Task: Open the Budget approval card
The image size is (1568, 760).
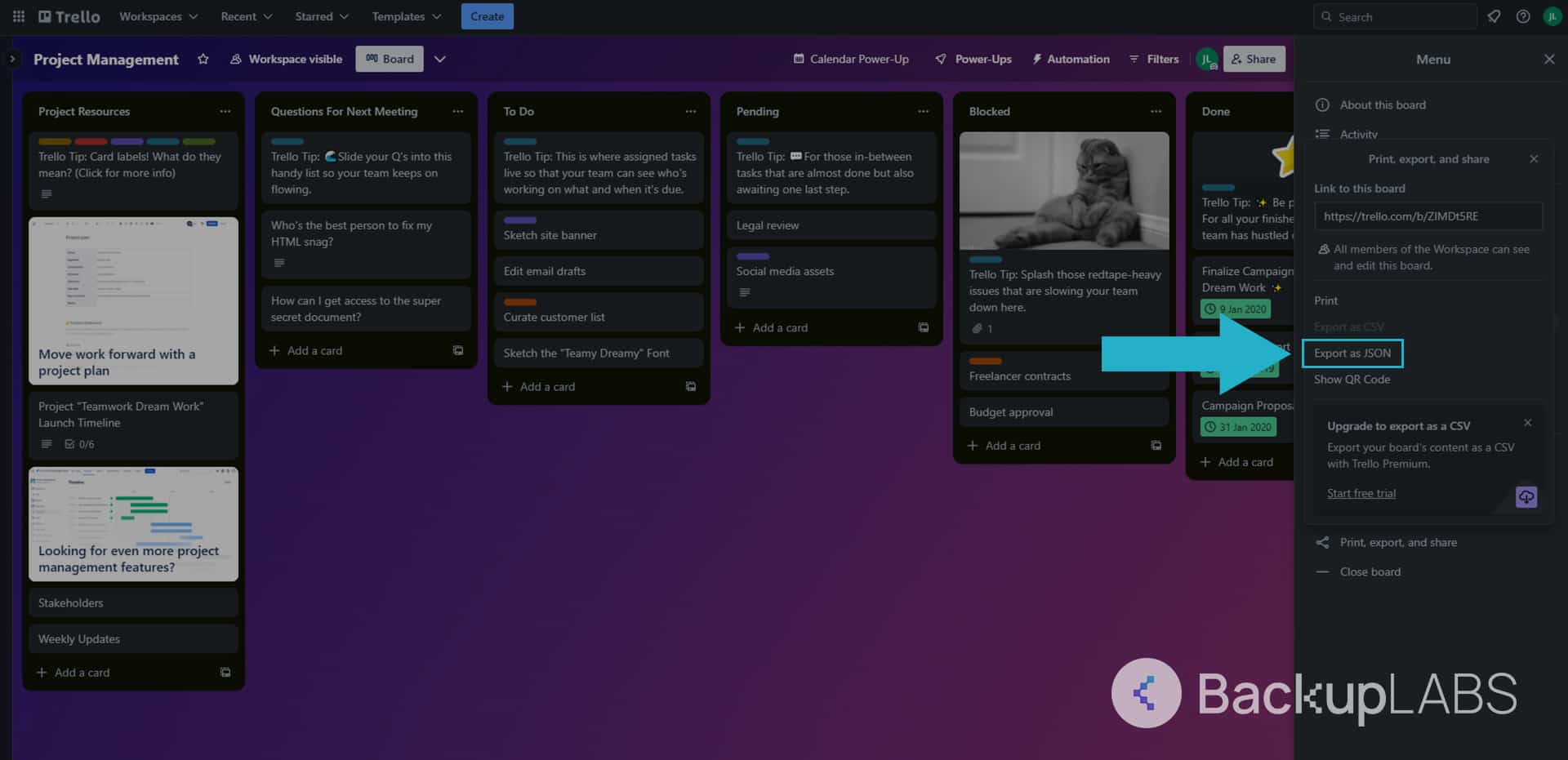Action: coord(1064,412)
